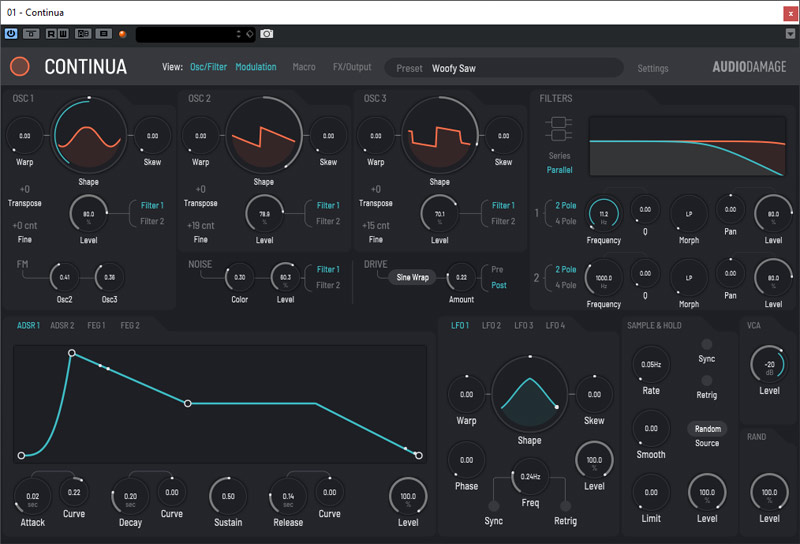Open the Settings page
Screen dimensions: 800x544
point(653,68)
